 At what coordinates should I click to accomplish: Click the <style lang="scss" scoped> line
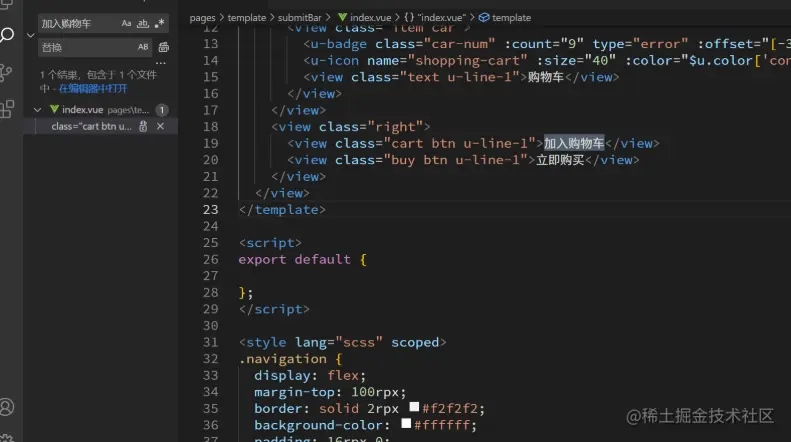point(343,342)
